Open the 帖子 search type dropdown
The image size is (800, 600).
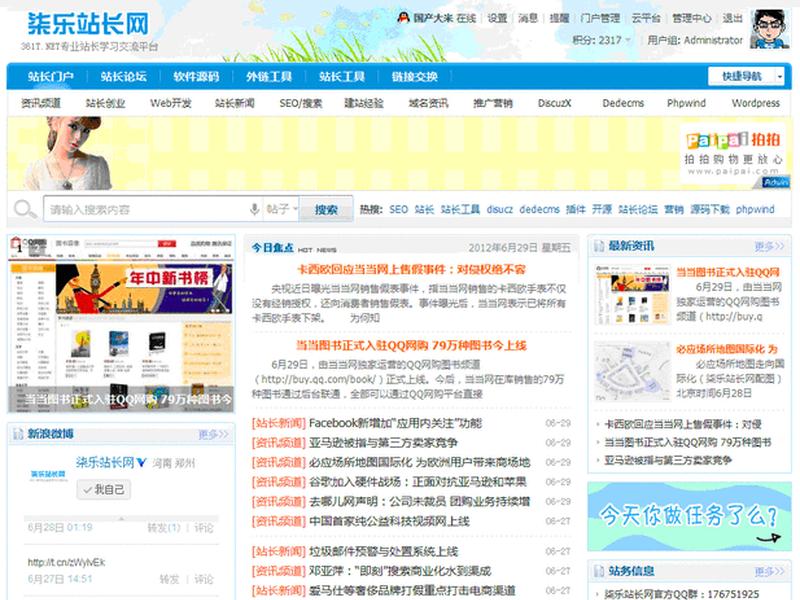click(x=282, y=209)
